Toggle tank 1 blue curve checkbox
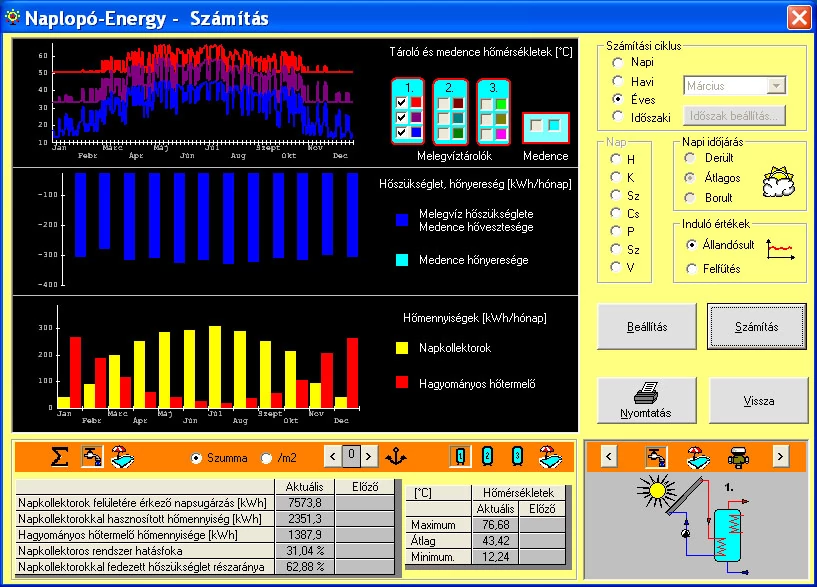Viewport: 817px width, 587px height. pos(401,132)
